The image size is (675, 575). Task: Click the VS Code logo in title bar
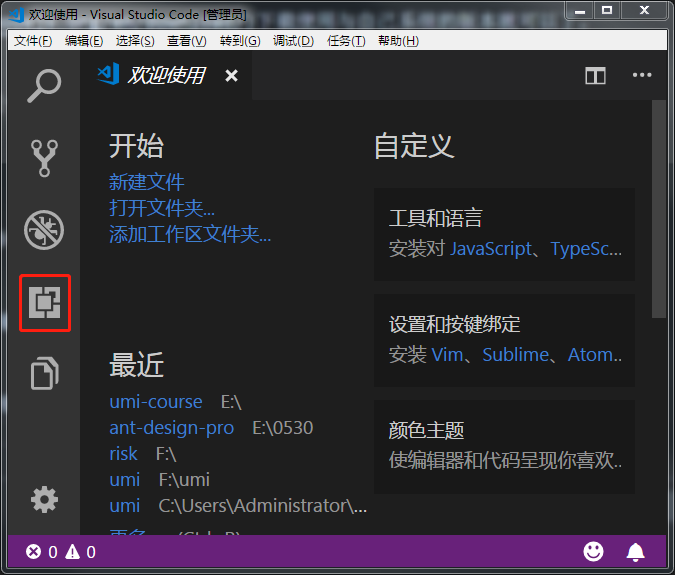coord(16,14)
